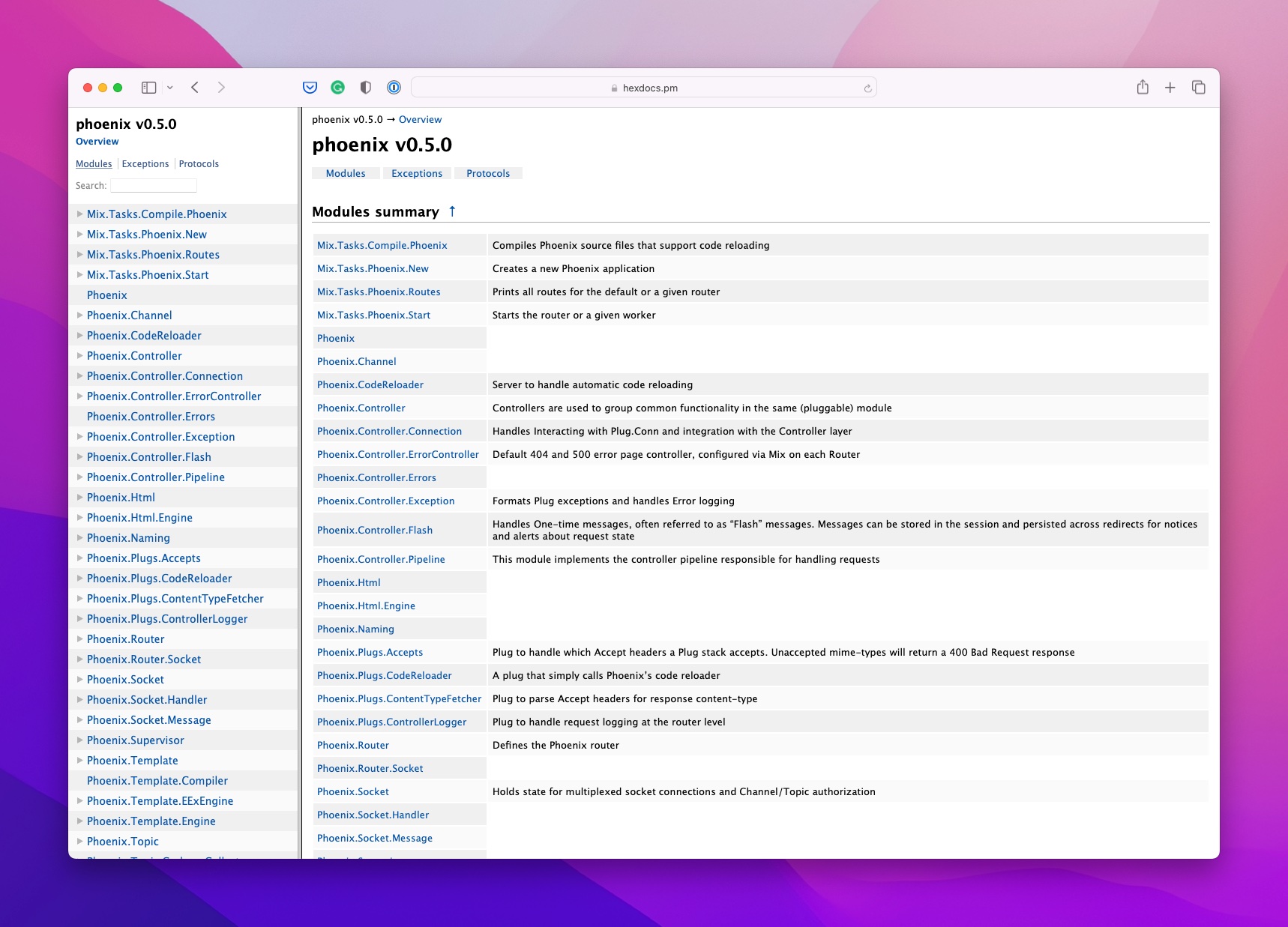This screenshot has height=927, width=1288.
Task: Show tab overview icon
Action: [x=1198, y=88]
